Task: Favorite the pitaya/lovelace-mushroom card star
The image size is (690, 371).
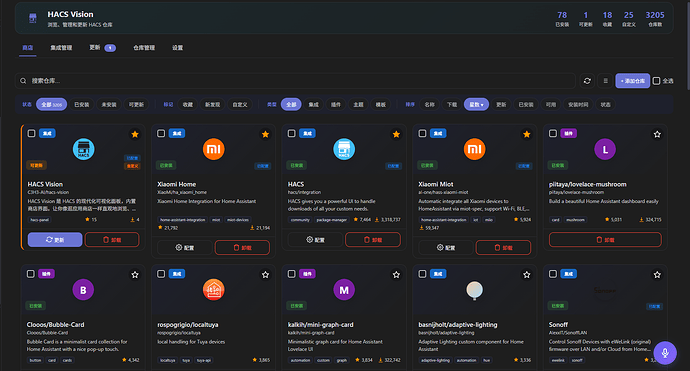Action: coord(657,134)
